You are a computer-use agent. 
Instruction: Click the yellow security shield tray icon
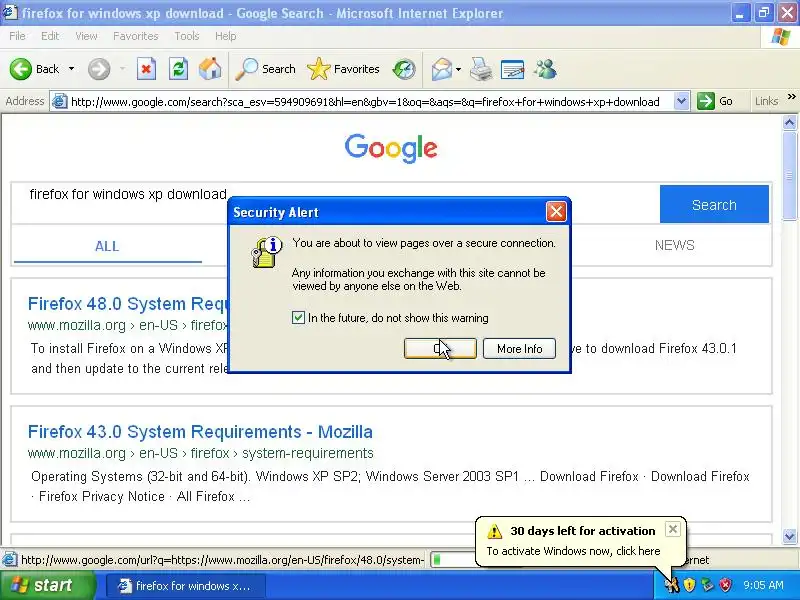[x=689, y=585]
